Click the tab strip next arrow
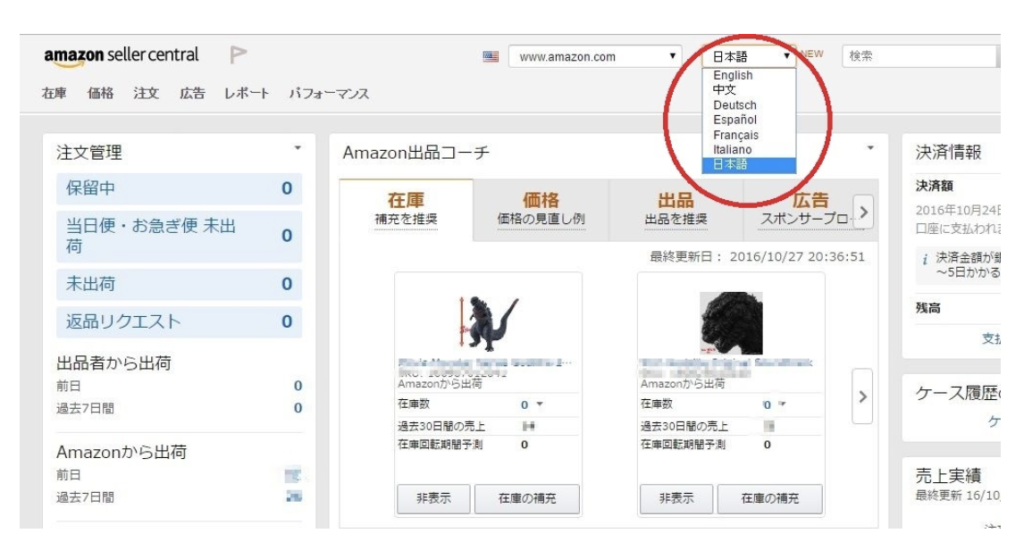This screenshot has width=1024, height=550. click(x=863, y=212)
